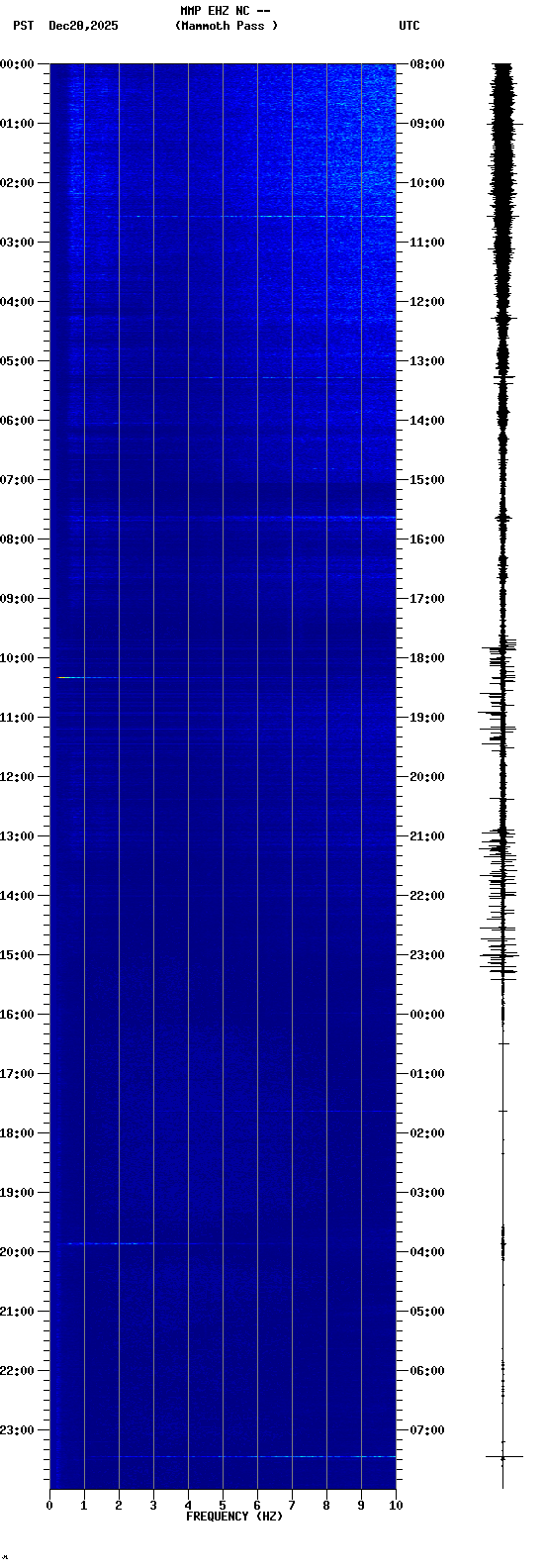Click the station title "MMP EHZ NC --"
This screenshot has height=1568, width=546.
tap(226, 11)
